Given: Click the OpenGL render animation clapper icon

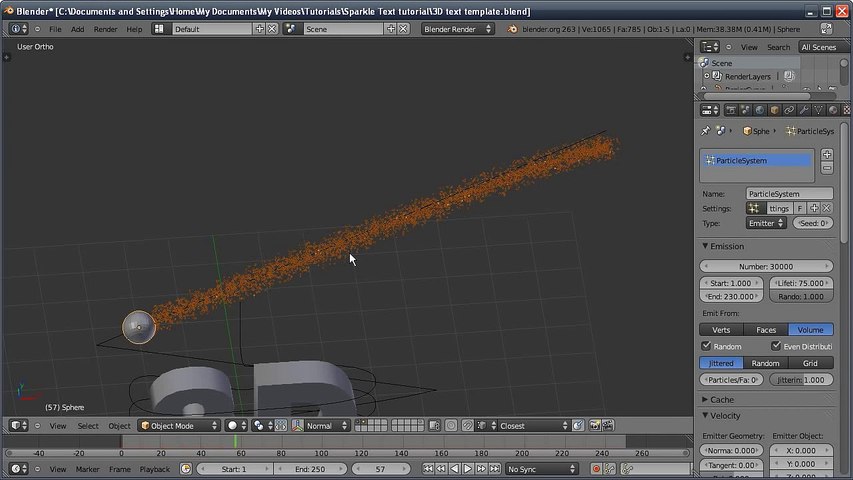Looking at the screenshot, I should pyautogui.click(x=608, y=426).
